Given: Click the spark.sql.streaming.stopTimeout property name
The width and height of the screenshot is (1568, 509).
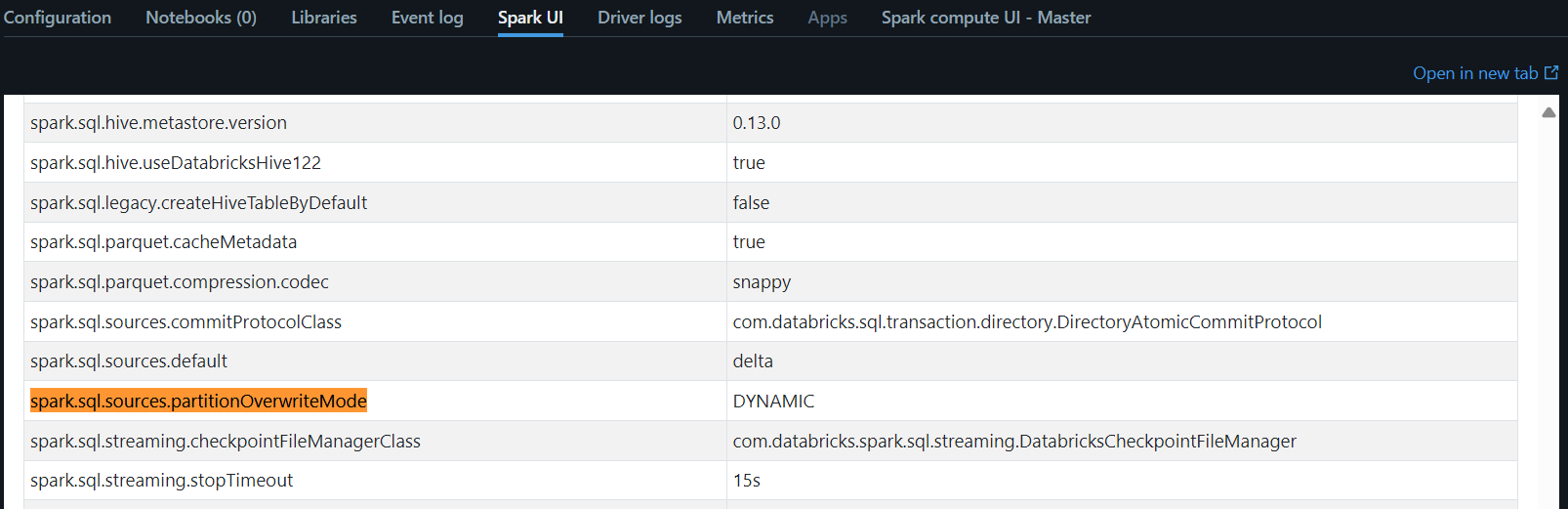Looking at the screenshot, I should pyautogui.click(x=161, y=481).
